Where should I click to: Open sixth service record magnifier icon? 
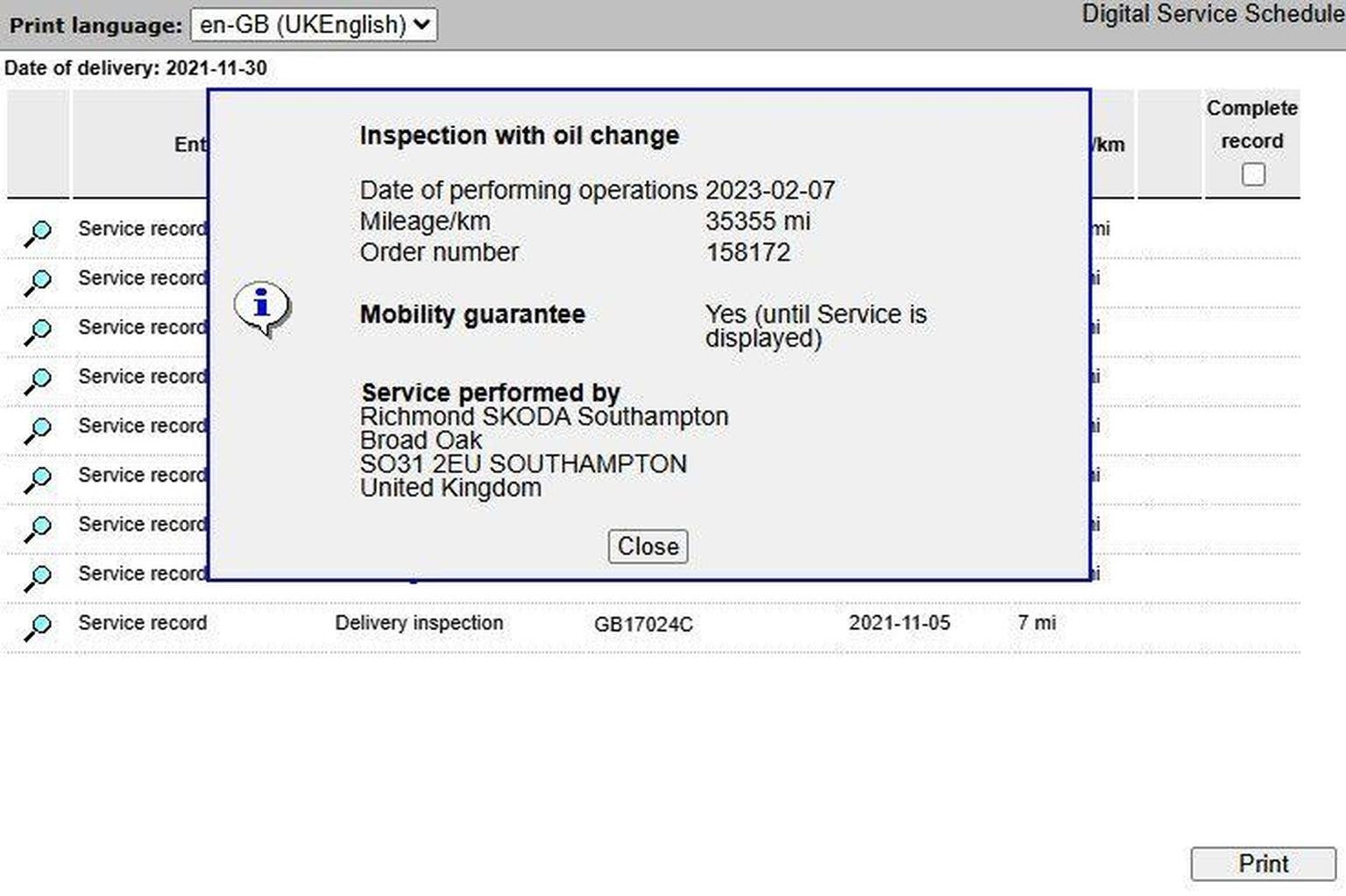click(38, 478)
